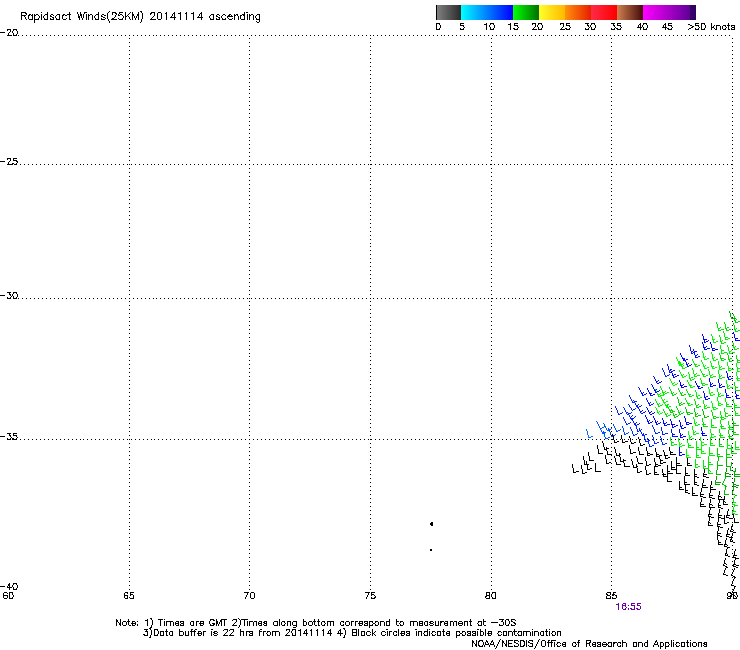Click the '80' longitude axis label
Viewport: 740px width, 650px height.
491,596
